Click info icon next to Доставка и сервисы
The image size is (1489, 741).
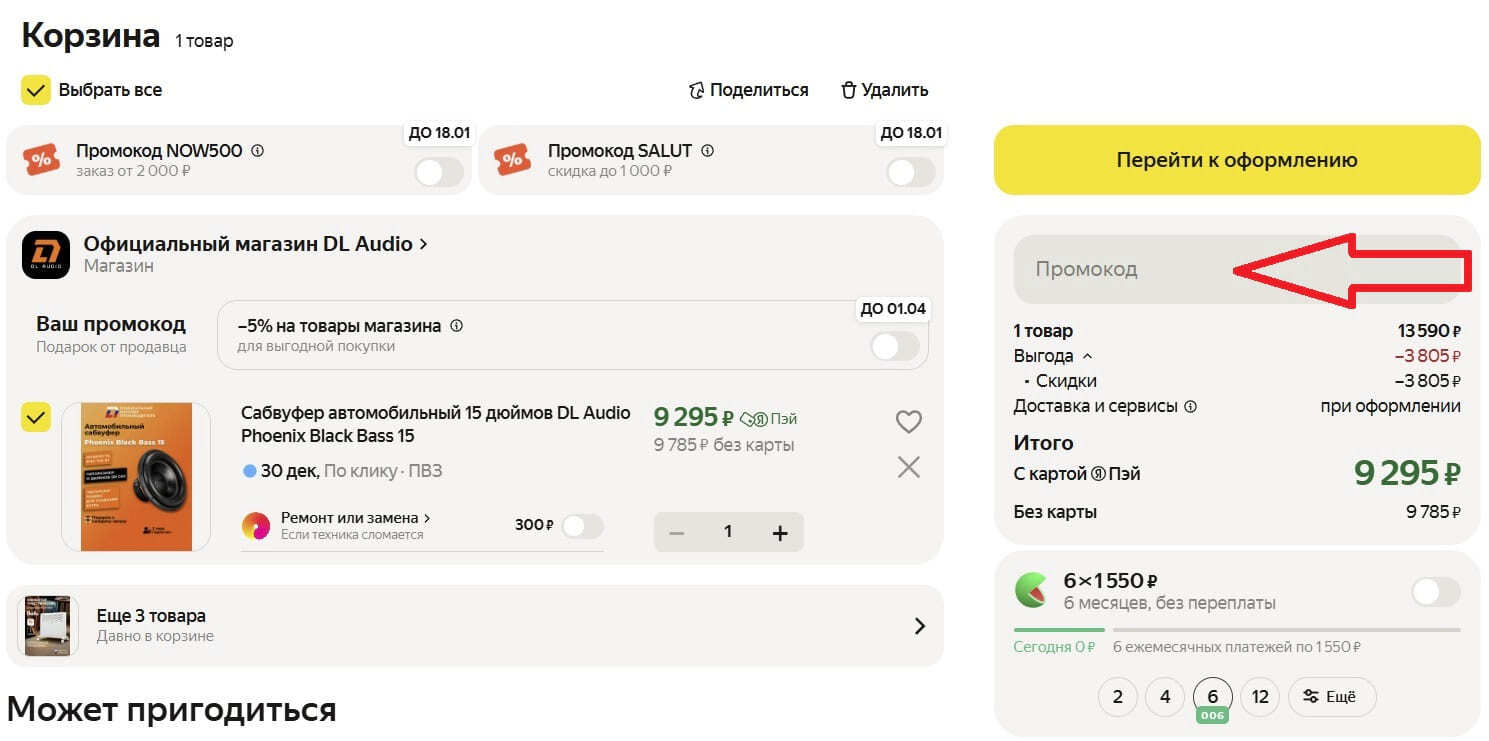pyautogui.click(x=1190, y=407)
